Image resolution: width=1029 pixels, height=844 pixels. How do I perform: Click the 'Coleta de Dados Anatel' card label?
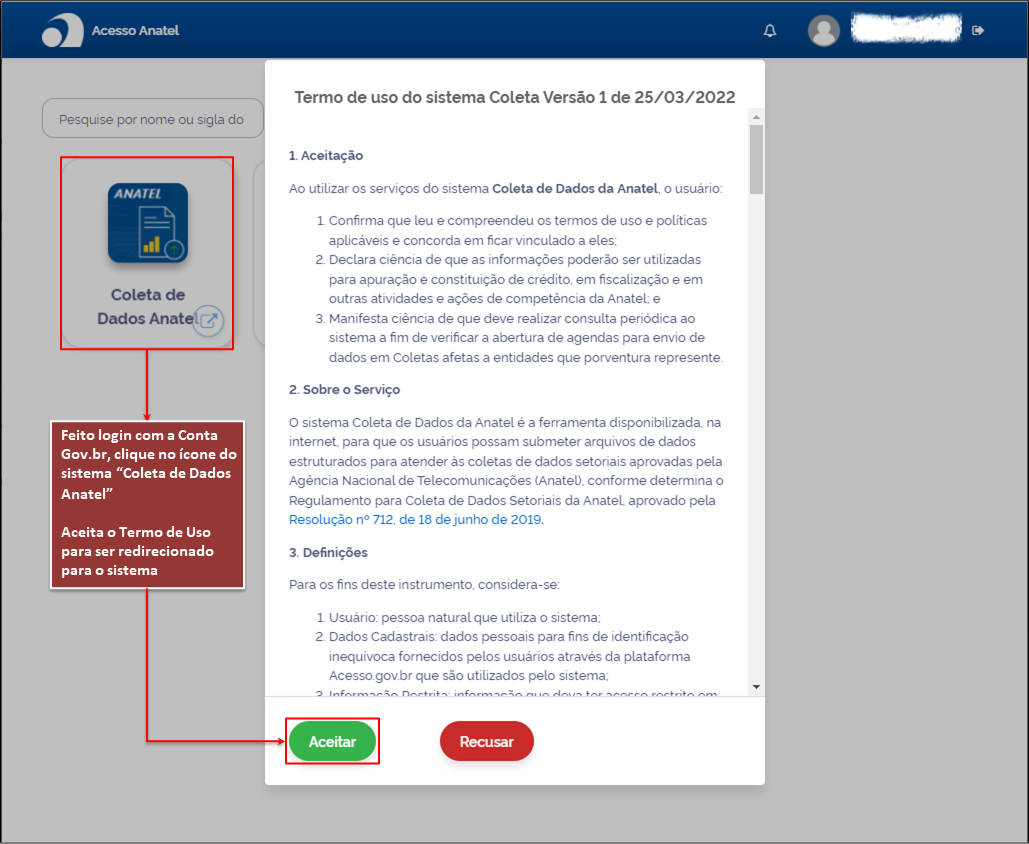(x=148, y=306)
